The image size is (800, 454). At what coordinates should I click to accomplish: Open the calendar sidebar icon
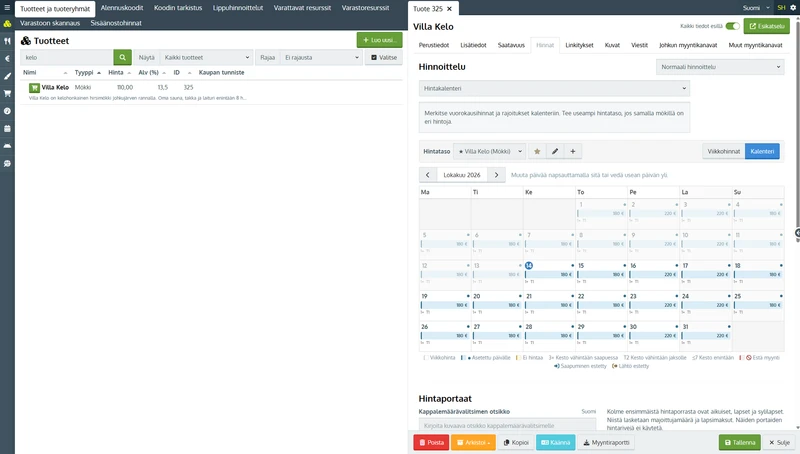click(7, 129)
